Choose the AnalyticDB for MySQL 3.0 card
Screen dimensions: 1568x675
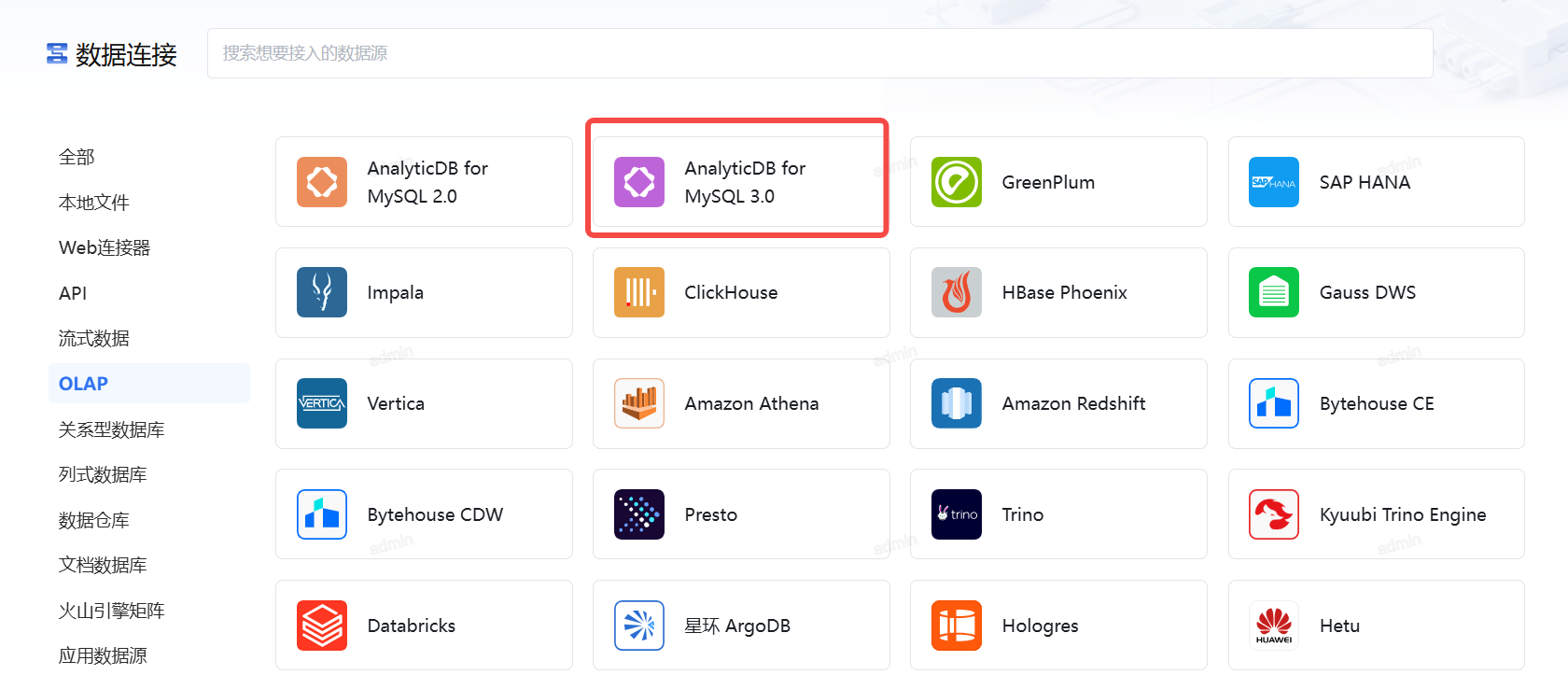tap(737, 182)
